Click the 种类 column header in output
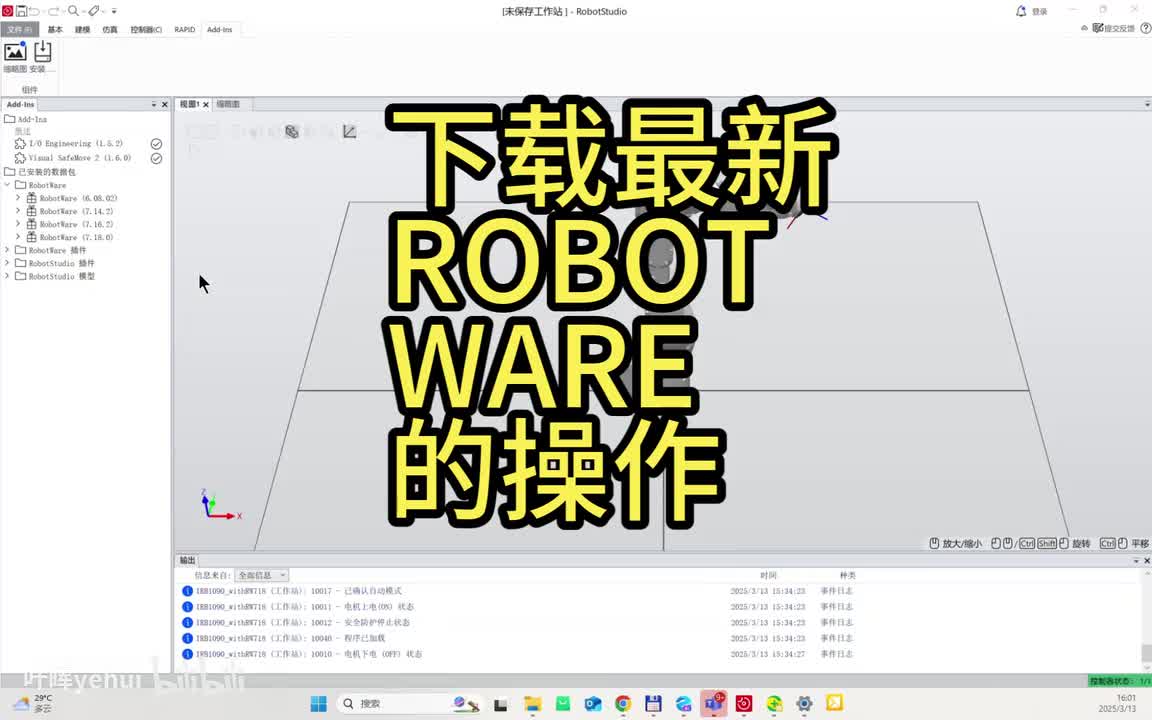1152x720 pixels. (x=848, y=575)
